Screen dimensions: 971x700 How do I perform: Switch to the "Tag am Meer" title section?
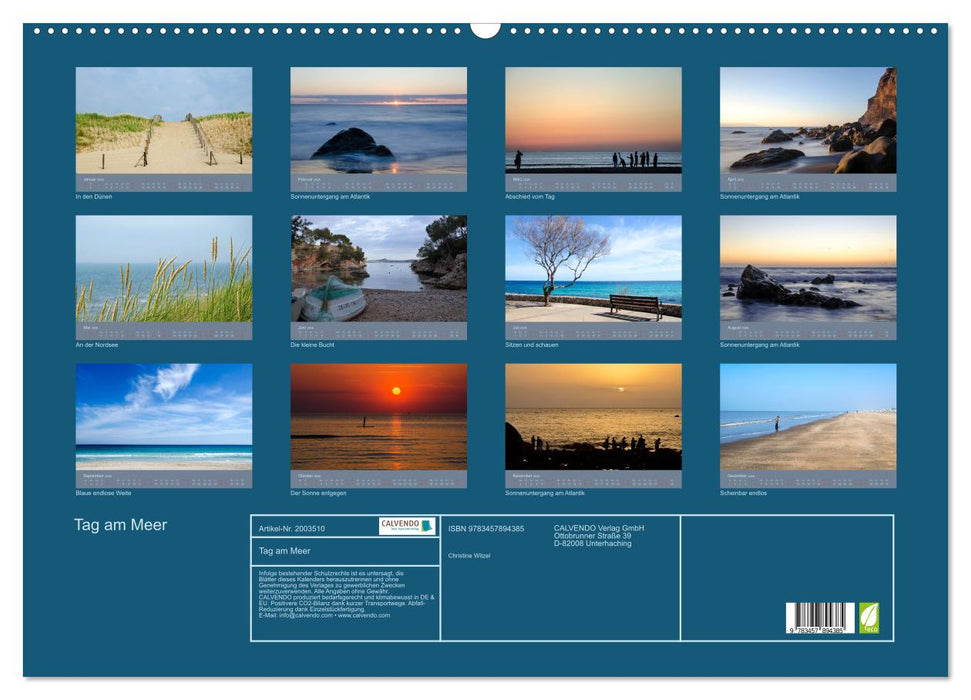[x=119, y=524]
